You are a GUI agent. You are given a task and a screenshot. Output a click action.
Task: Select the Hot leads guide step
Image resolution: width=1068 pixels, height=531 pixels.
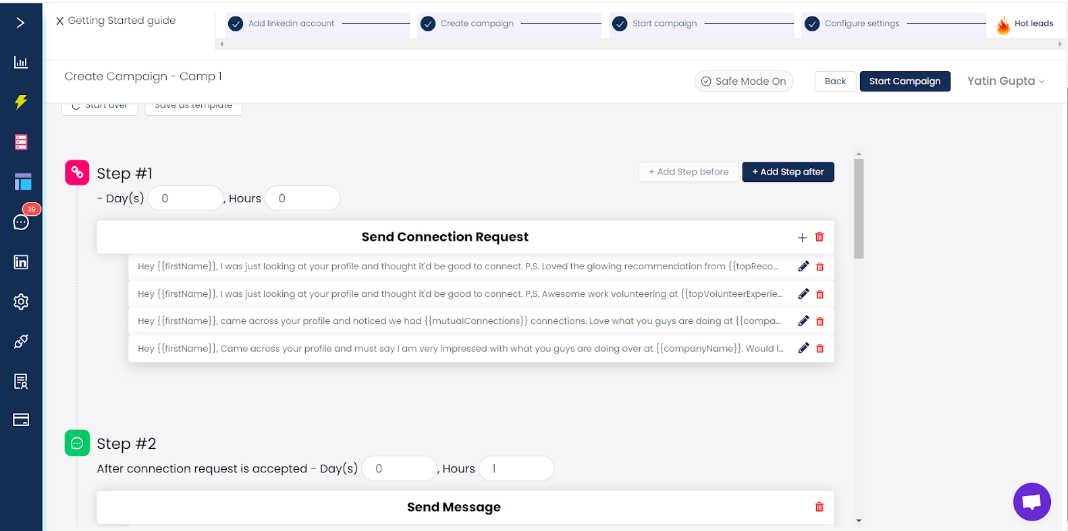1025,25
